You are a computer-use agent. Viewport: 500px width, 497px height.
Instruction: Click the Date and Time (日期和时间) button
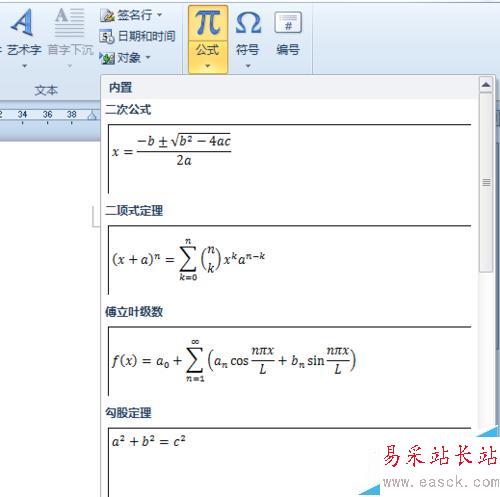click(x=137, y=36)
